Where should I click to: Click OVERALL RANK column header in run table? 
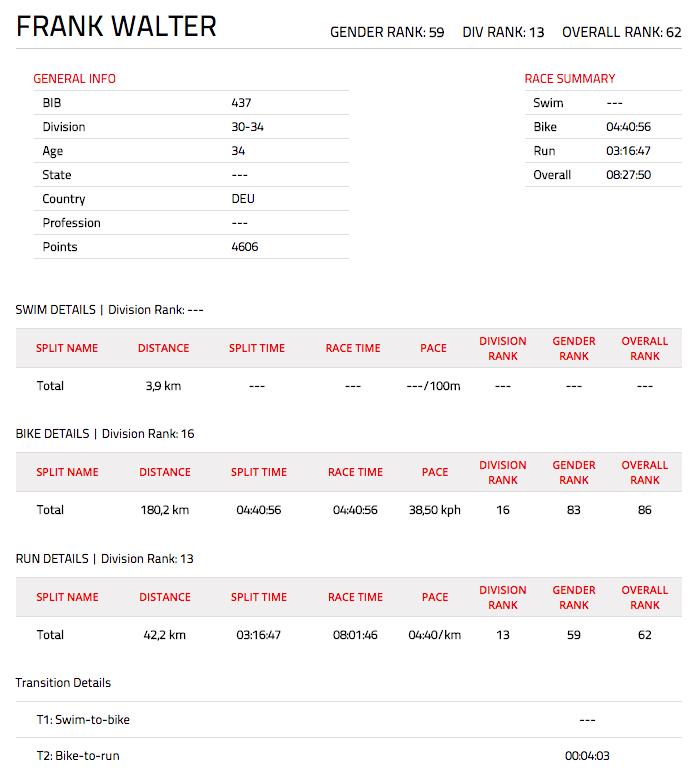[645, 597]
